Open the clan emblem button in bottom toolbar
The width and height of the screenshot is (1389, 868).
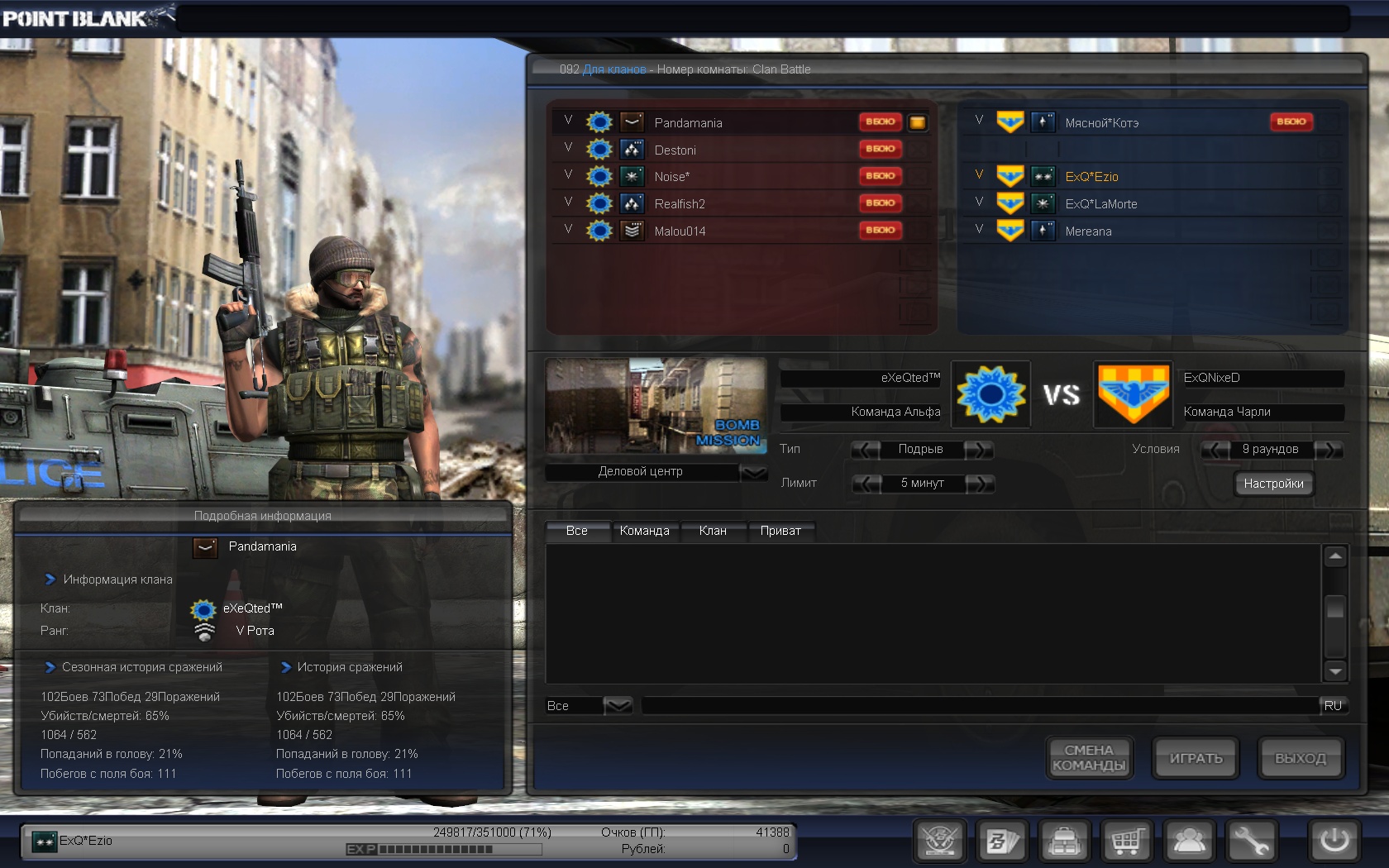939,842
